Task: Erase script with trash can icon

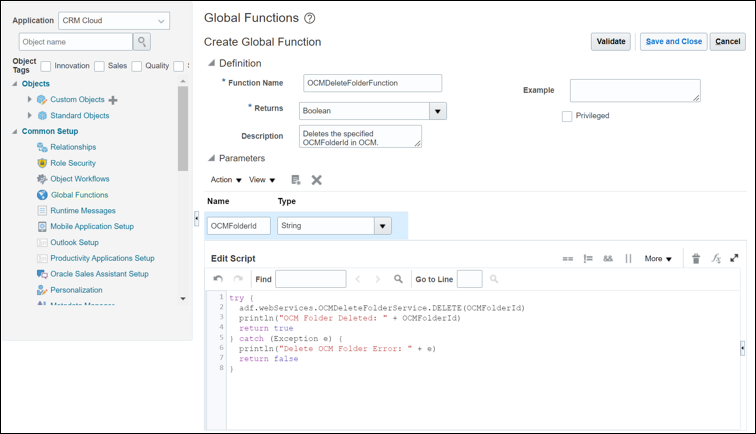Action: [x=696, y=259]
